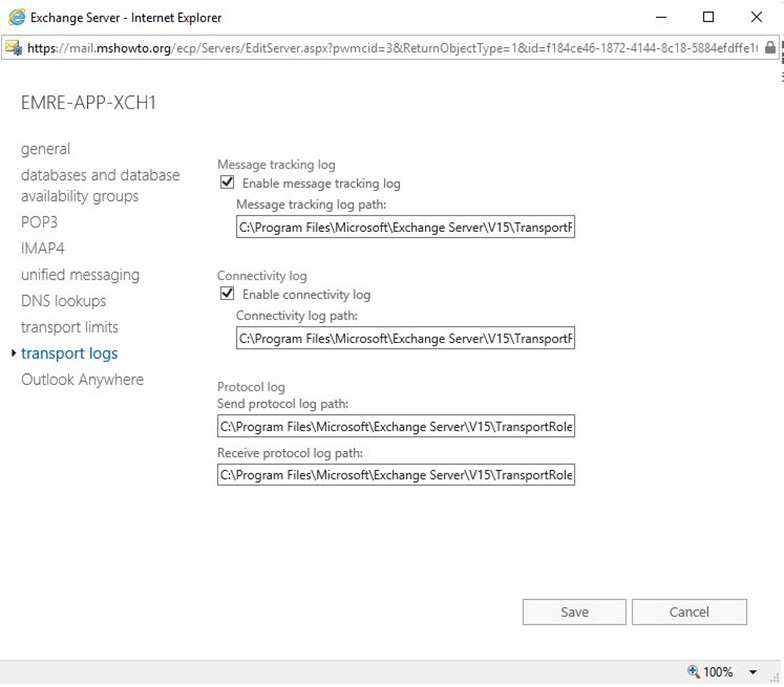Screen dimensions: 784x687
Task: Click the Protocol log heading
Action: coord(251,386)
